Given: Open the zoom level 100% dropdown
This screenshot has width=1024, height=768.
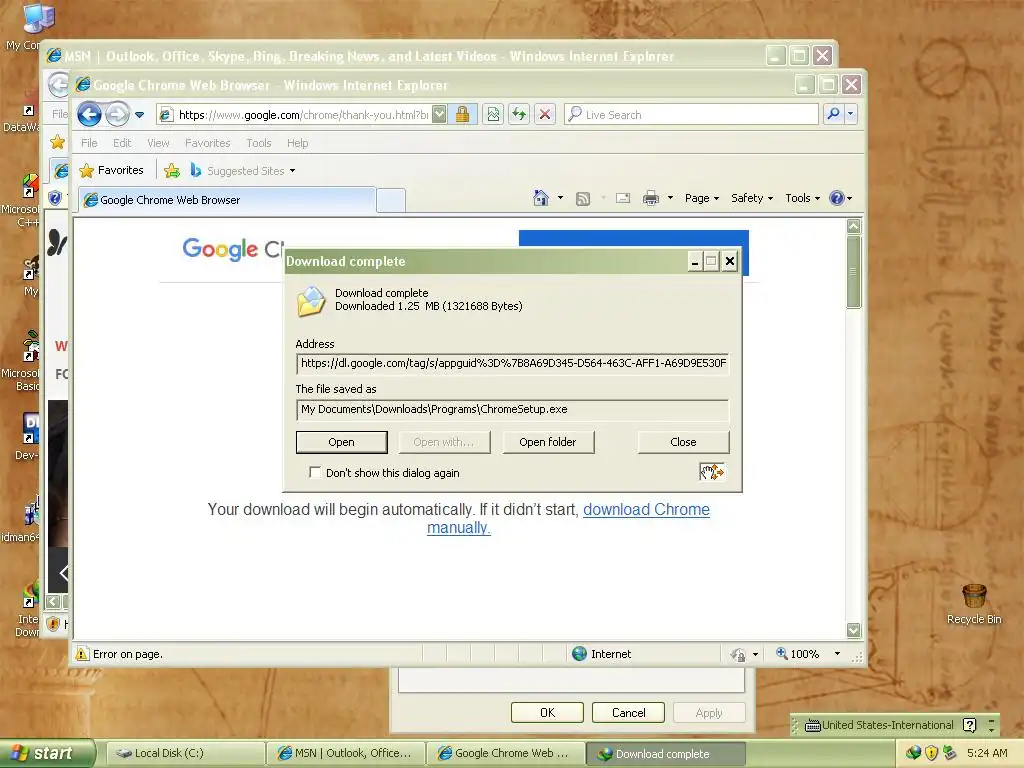Looking at the screenshot, I should point(837,654).
